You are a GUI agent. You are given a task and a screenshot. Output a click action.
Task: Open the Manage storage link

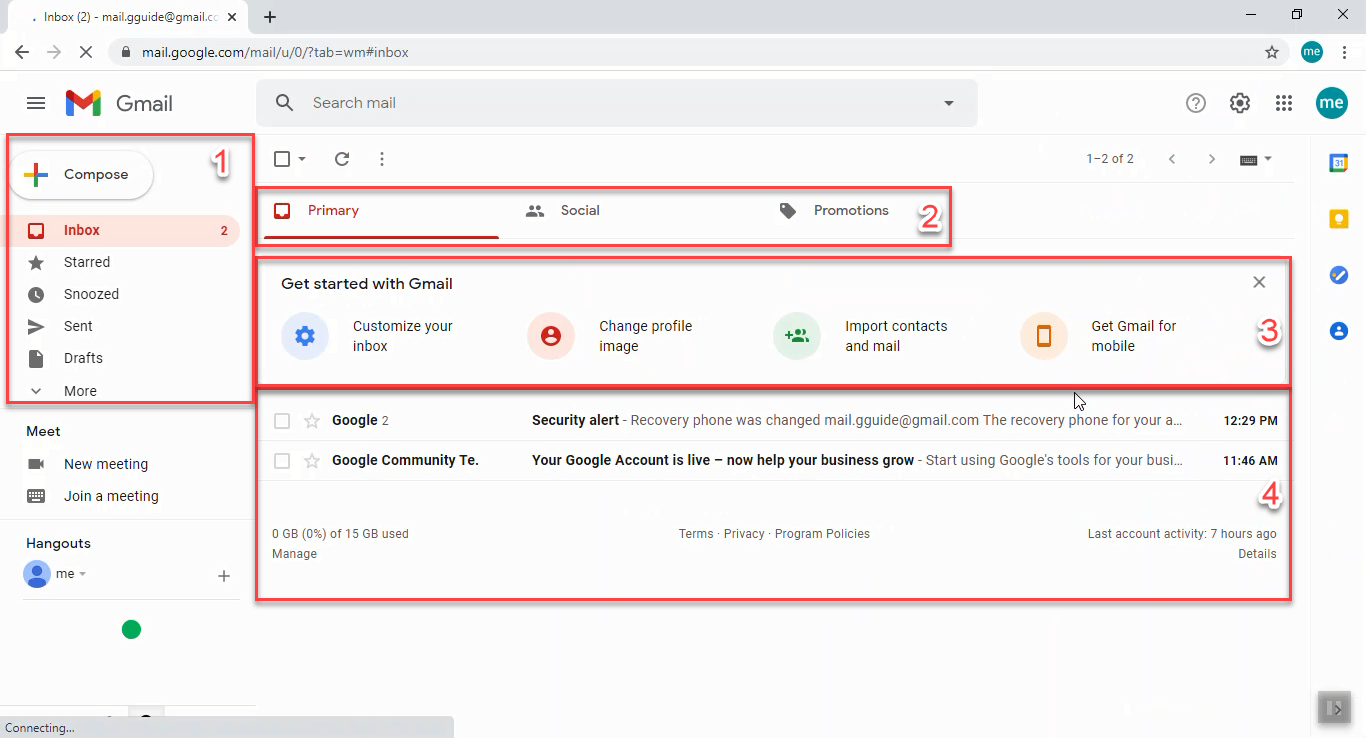293,553
